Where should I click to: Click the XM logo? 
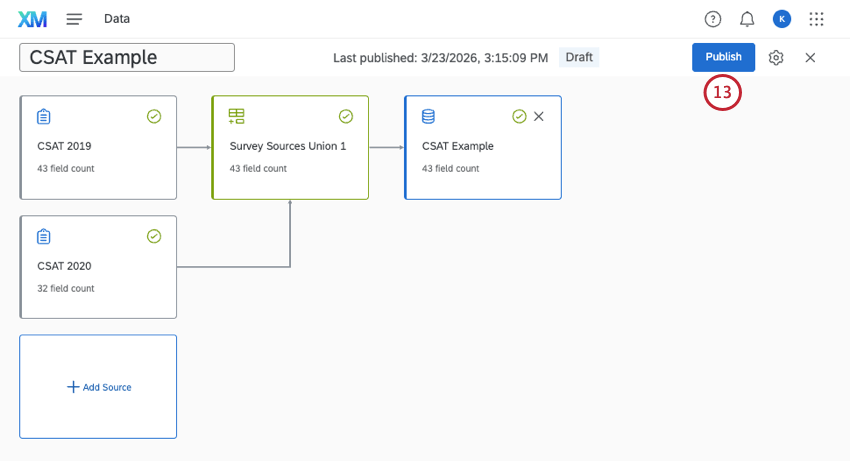click(x=32, y=19)
